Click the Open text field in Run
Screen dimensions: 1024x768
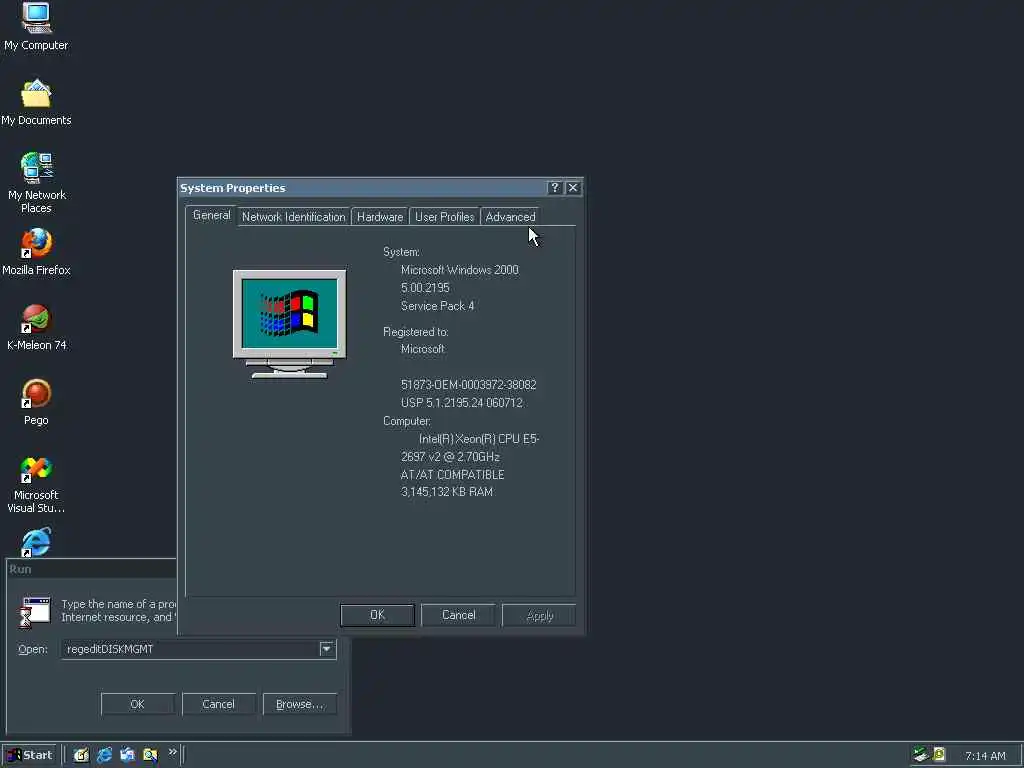point(191,649)
